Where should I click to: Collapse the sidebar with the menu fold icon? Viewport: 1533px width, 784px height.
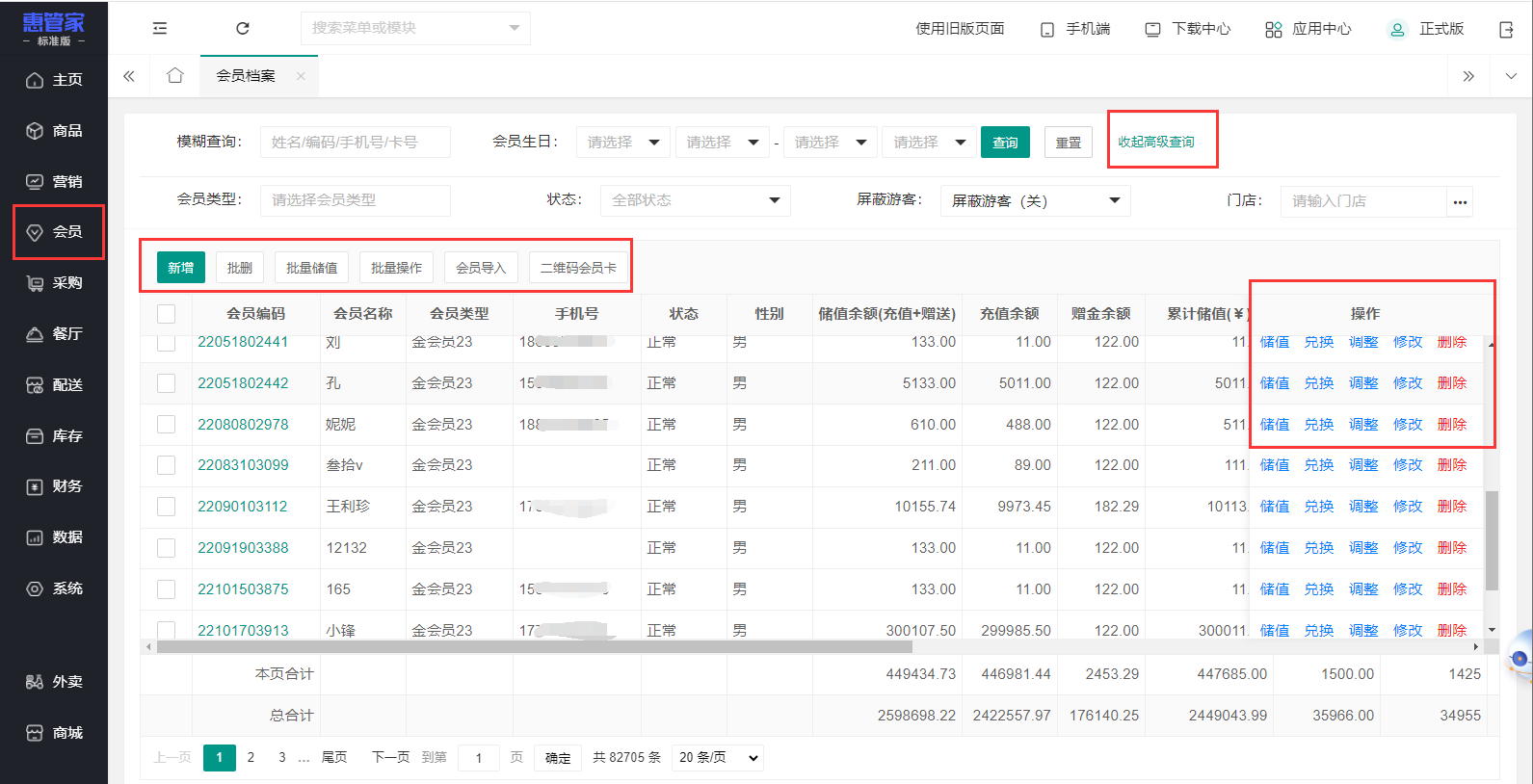tap(160, 28)
